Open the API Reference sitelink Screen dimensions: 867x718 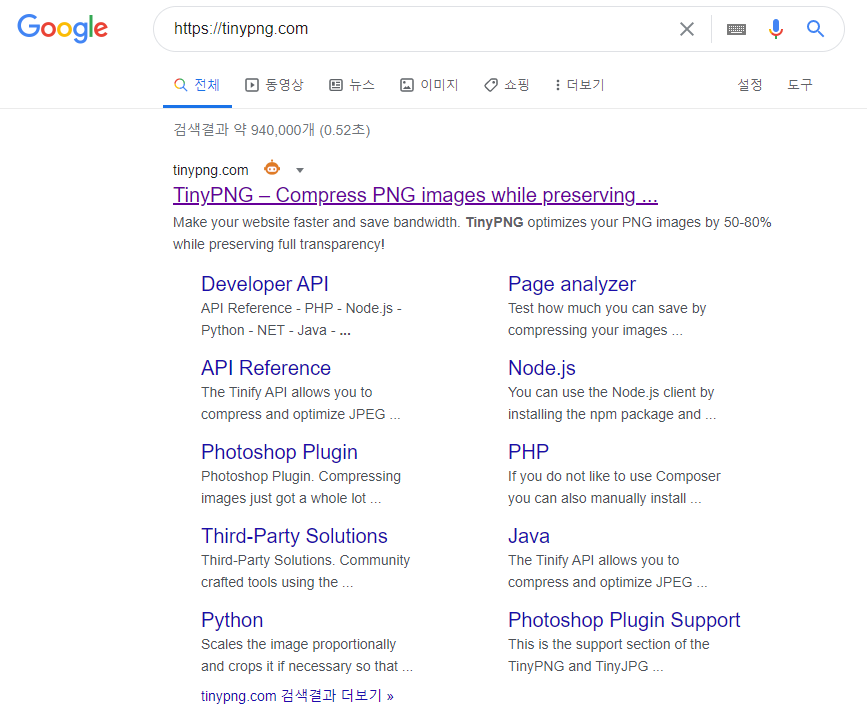pos(266,368)
